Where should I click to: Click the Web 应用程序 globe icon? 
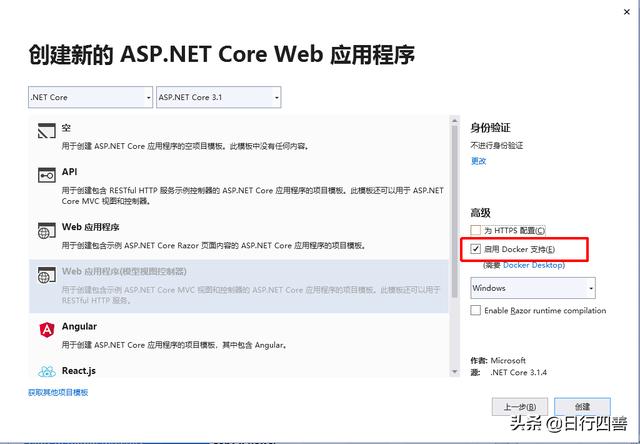pos(47,230)
